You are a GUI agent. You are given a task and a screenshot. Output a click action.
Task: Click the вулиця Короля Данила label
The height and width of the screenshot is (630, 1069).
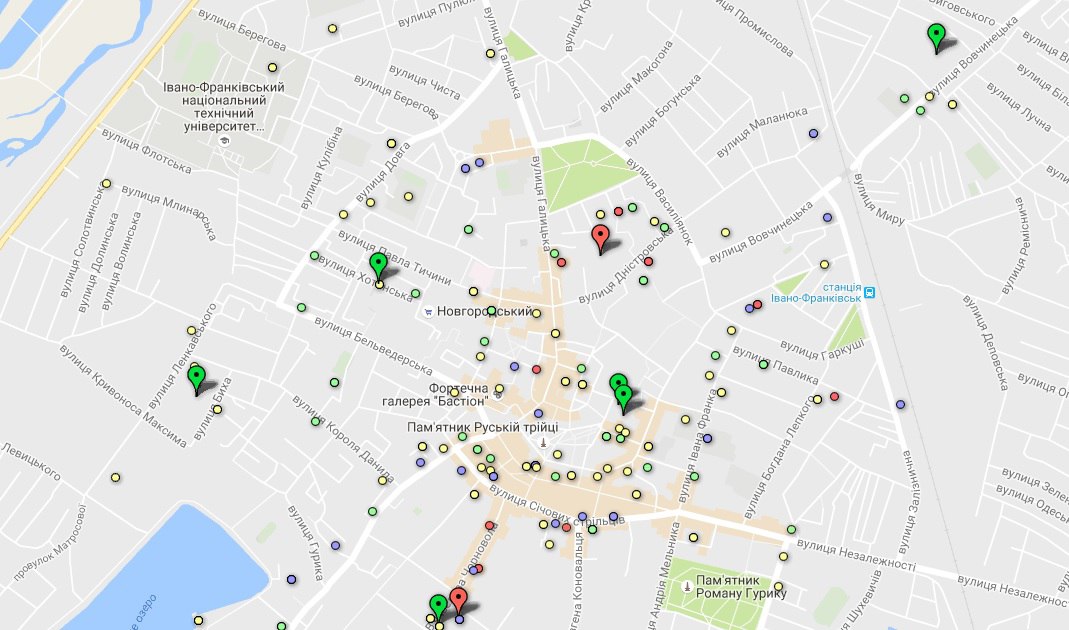[344, 440]
